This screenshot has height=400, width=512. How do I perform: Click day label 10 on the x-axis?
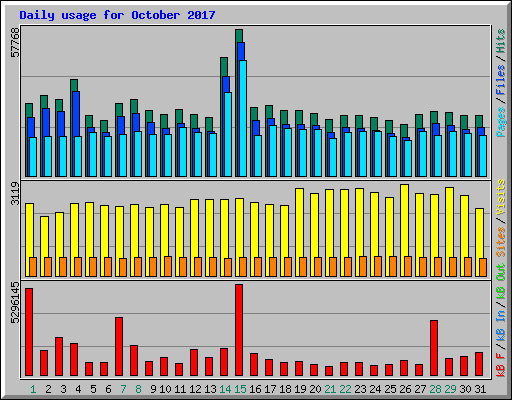(x=165, y=389)
